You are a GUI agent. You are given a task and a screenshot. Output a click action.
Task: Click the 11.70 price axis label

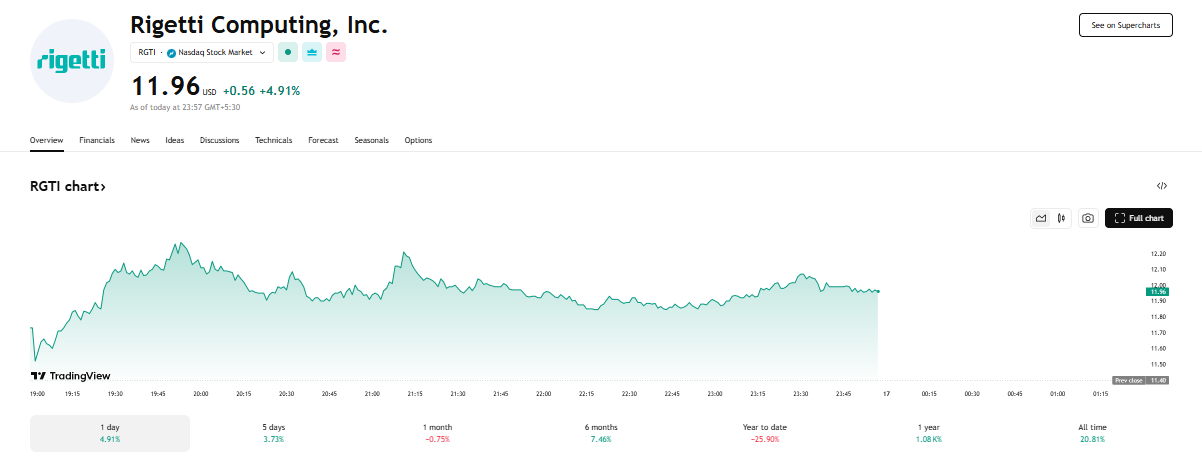point(1158,333)
